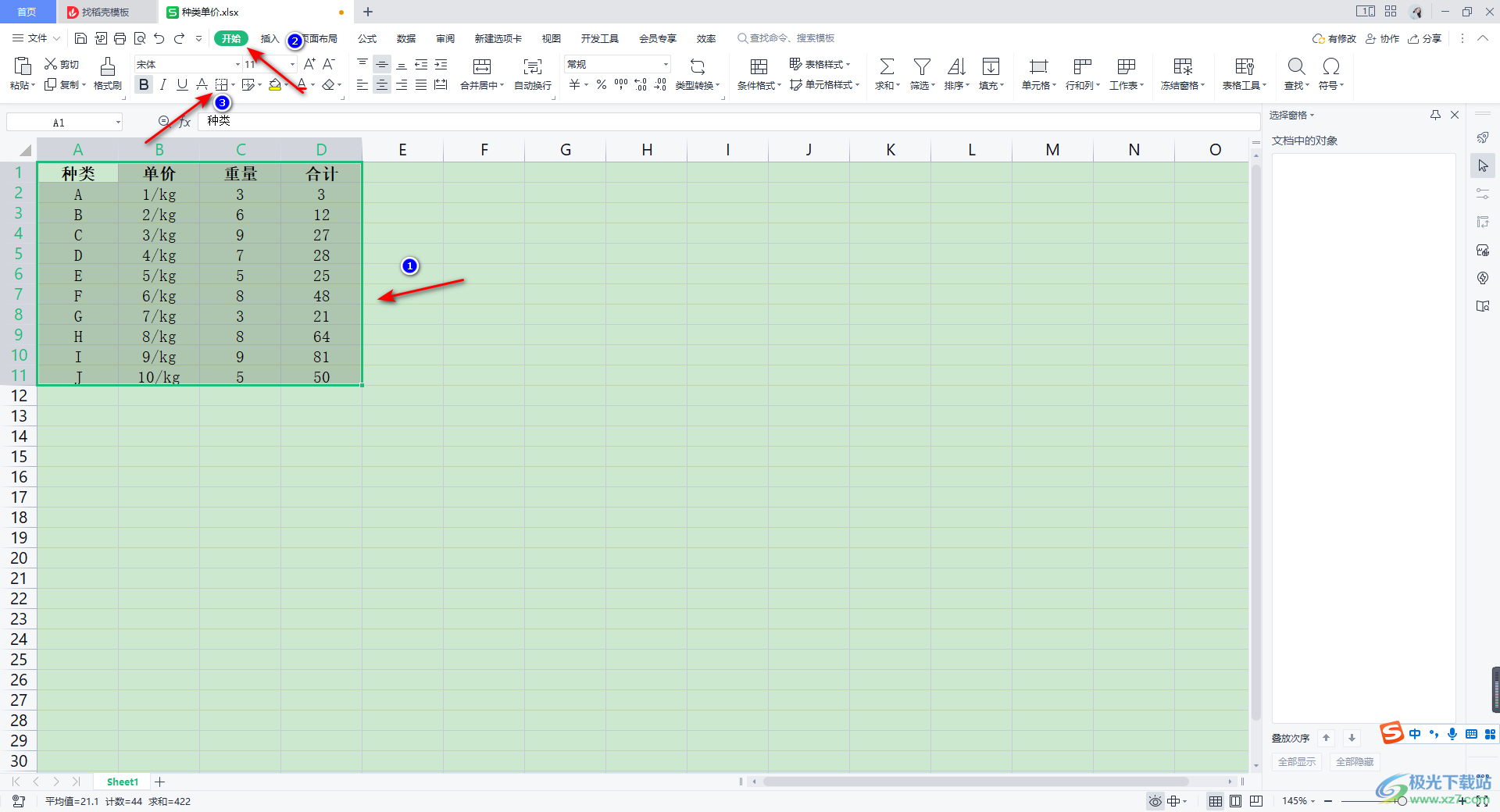Viewport: 1500px width, 812px height.
Task: Open the Formulas (公式) ribbon tab
Action: click(367, 38)
